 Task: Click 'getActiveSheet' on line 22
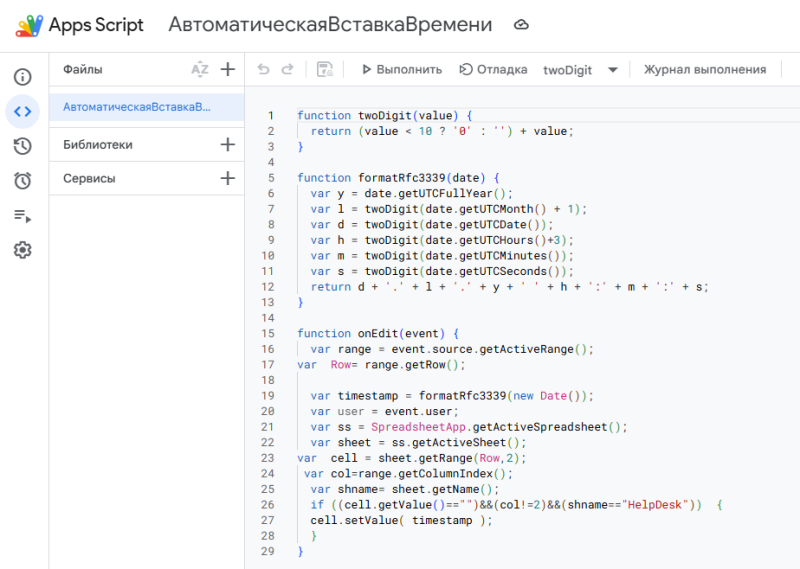pos(459,443)
